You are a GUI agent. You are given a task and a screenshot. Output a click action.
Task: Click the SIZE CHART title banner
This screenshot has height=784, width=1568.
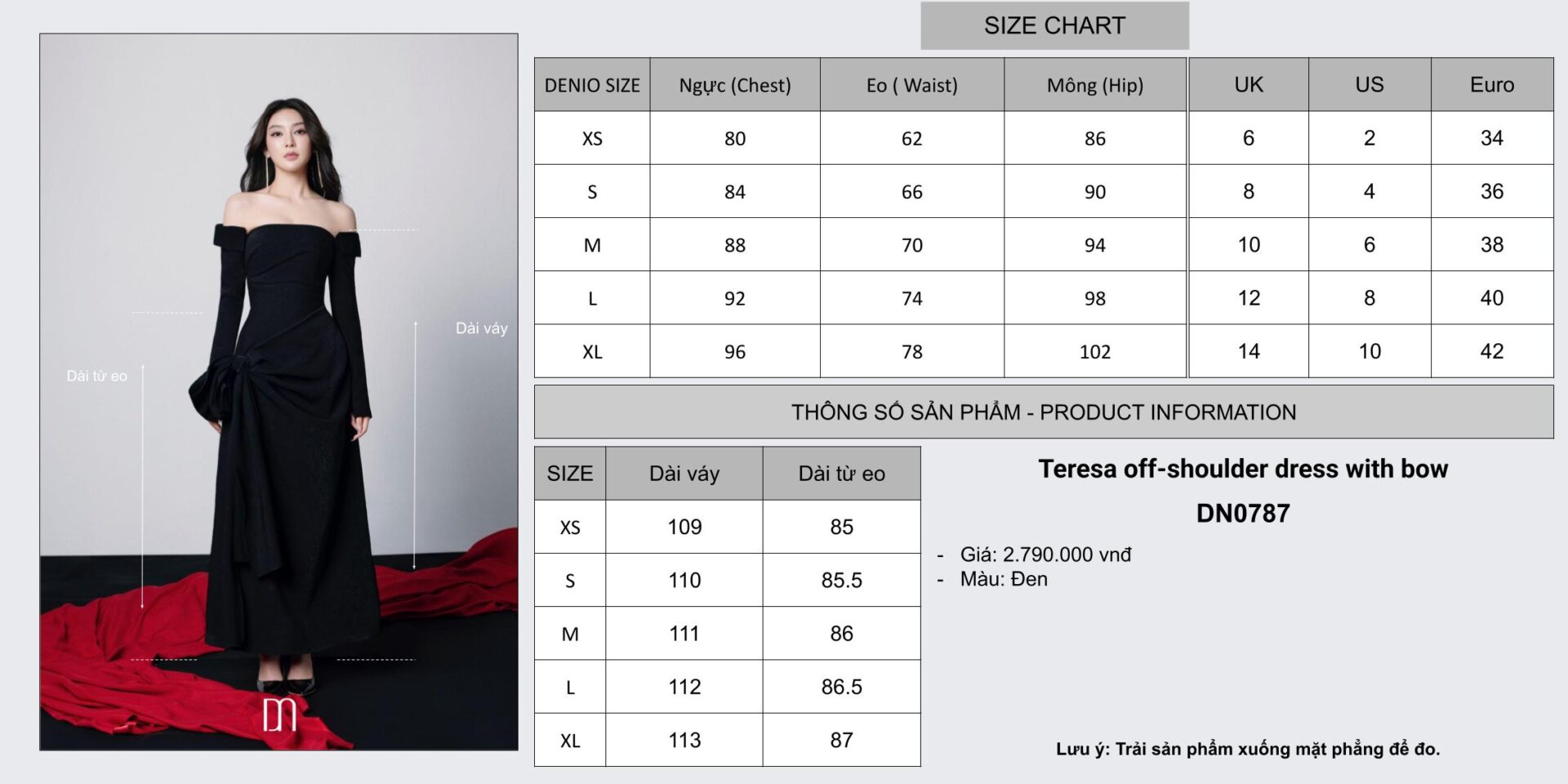tap(1054, 25)
